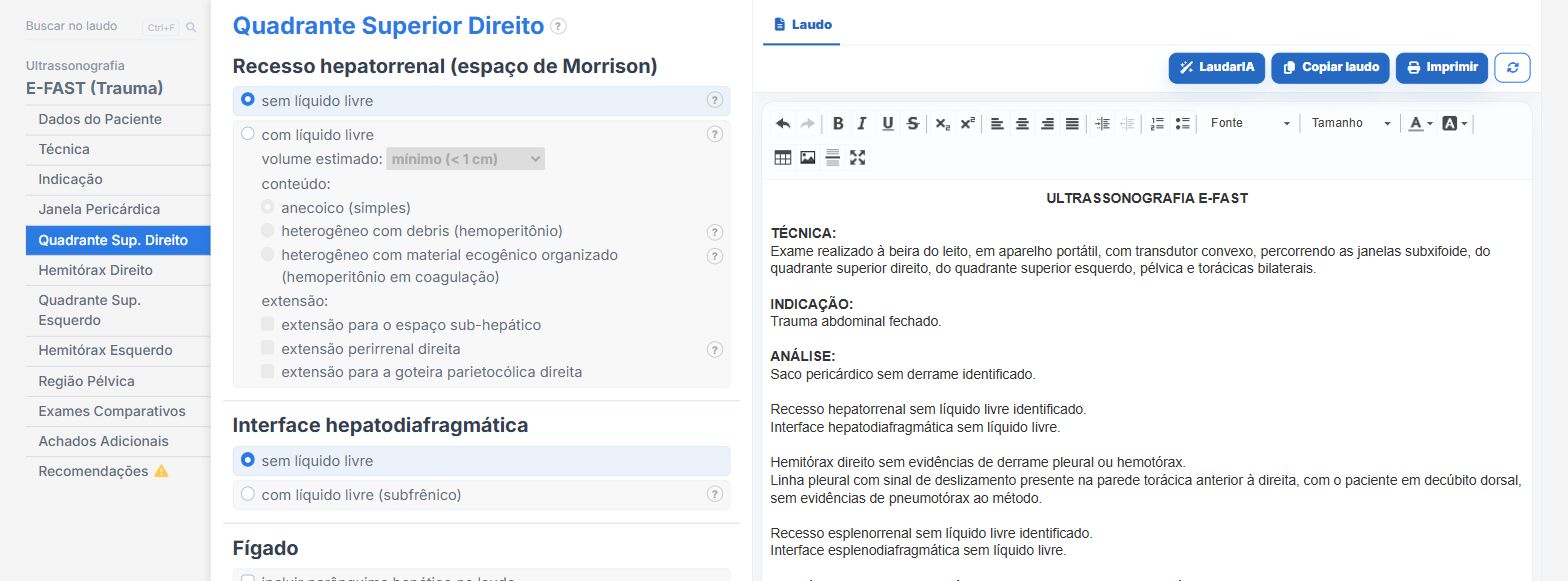1568x581 pixels.
Task: Open Recomendações section
Action: tap(118, 471)
